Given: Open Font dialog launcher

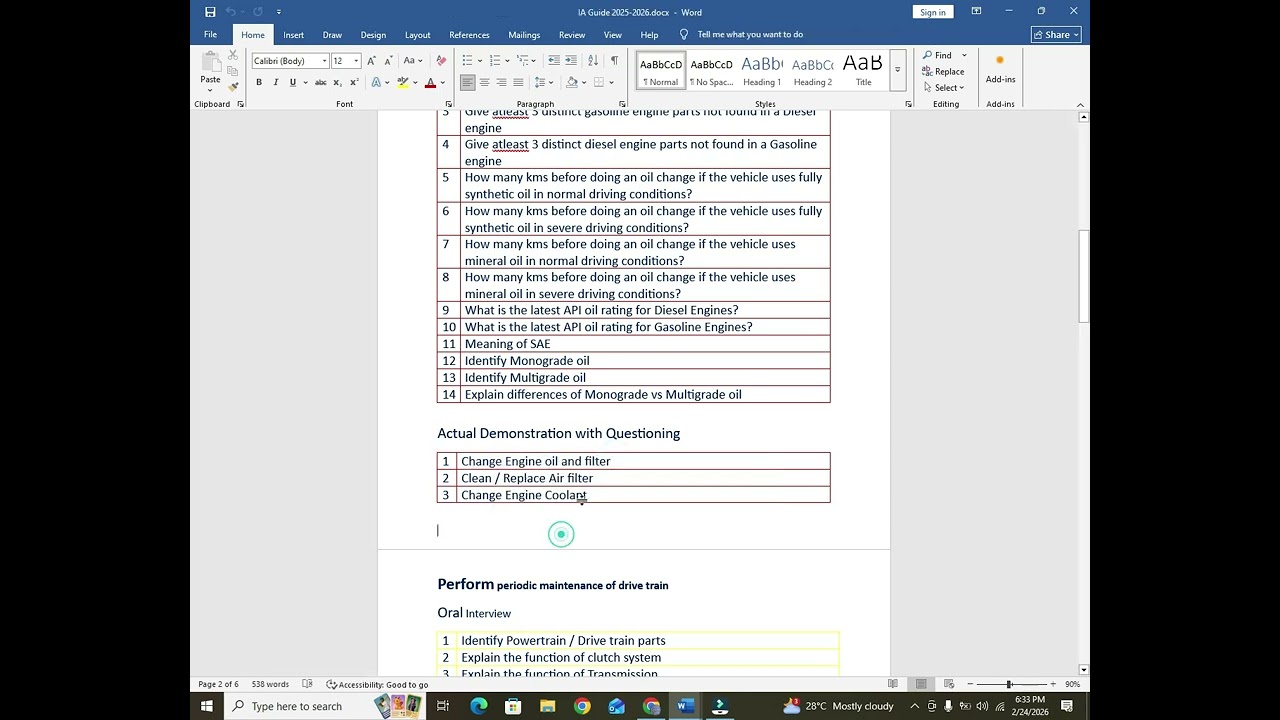Looking at the screenshot, I should (448, 104).
